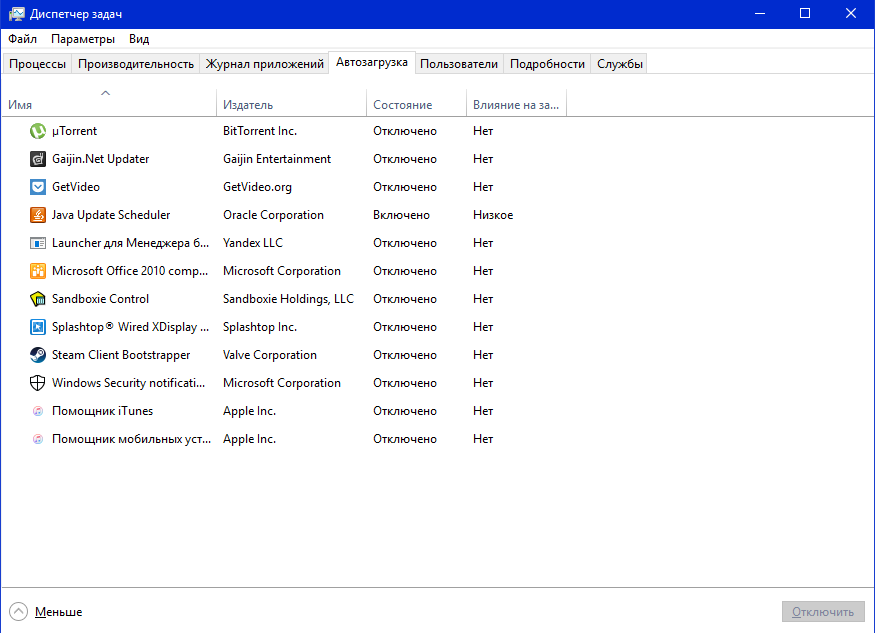The image size is (875, 633).
Task: Select the GetVideo entry name
Action: (x=76, y=187)
